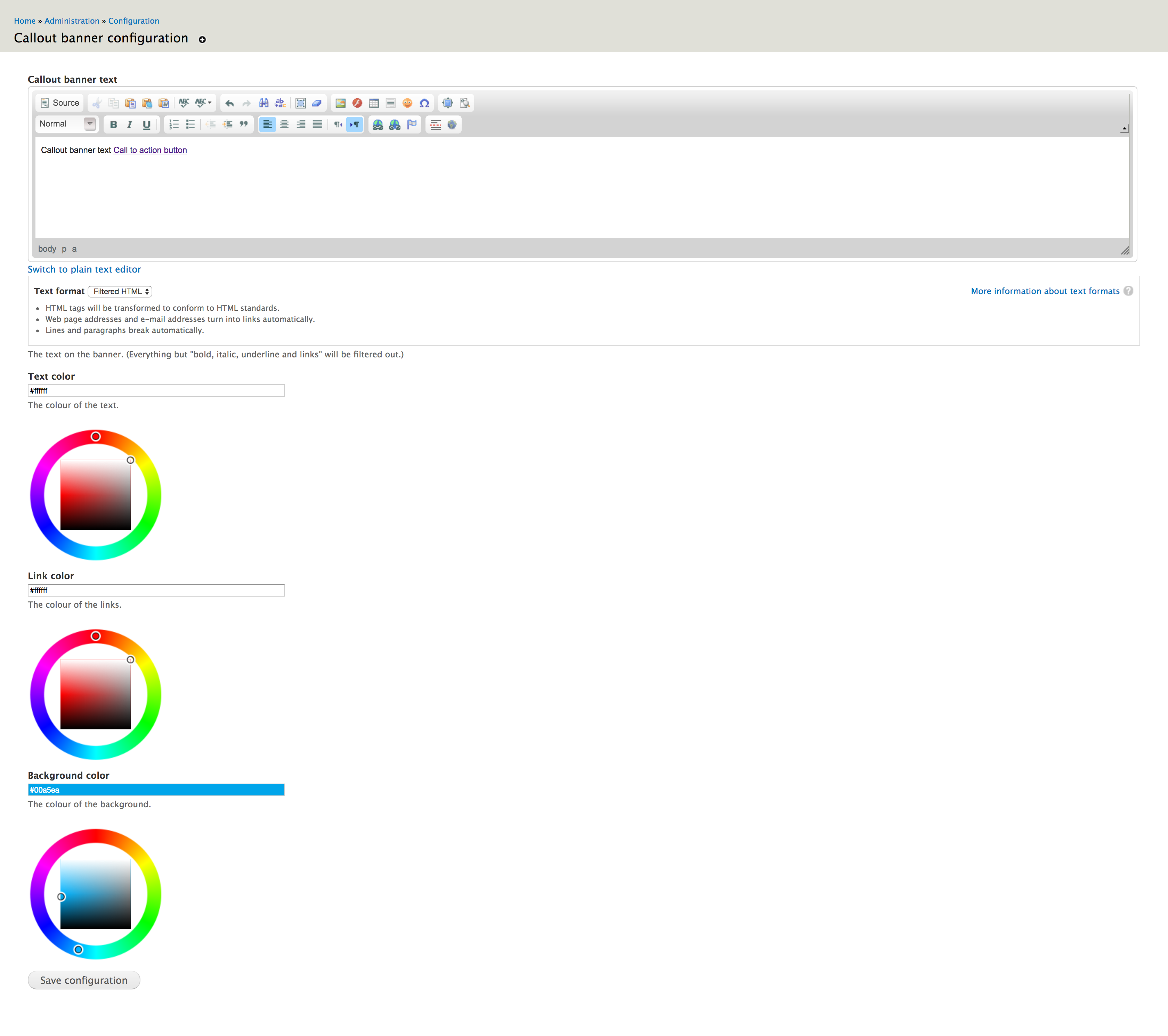This screenshot has height=1036, width=1168.
Task: Click the Redo arrow icon
Action: (246, 103)
